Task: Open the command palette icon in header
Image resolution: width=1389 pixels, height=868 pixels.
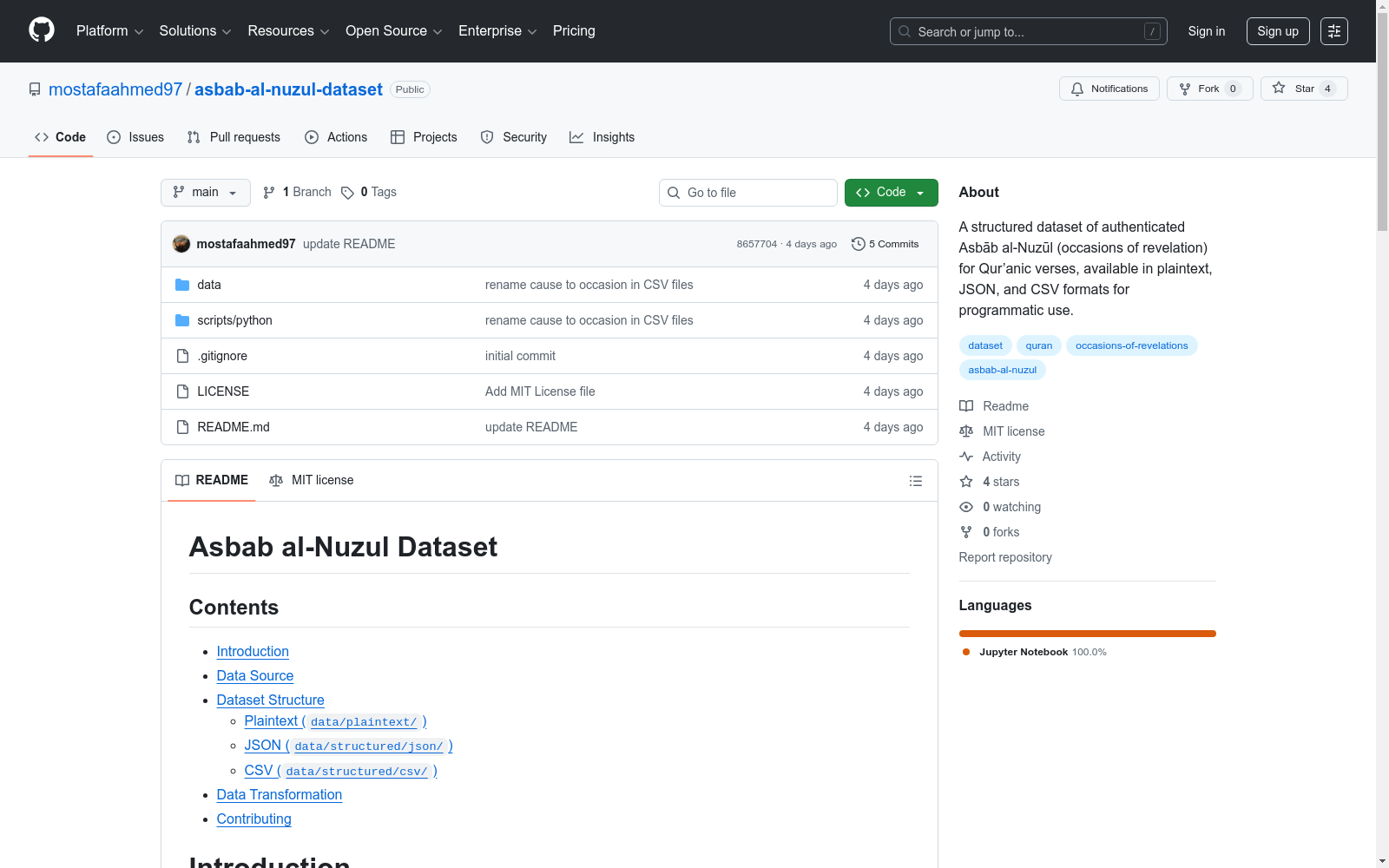Action: [1334, 31]
